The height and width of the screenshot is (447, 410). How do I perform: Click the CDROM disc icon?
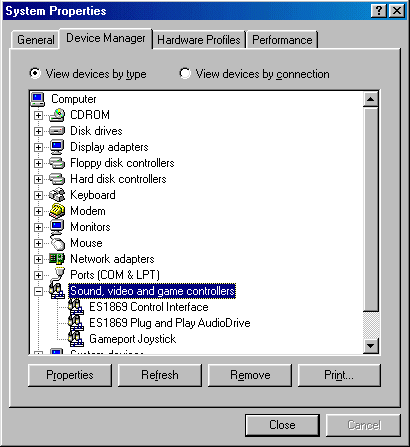coord(57,115)
